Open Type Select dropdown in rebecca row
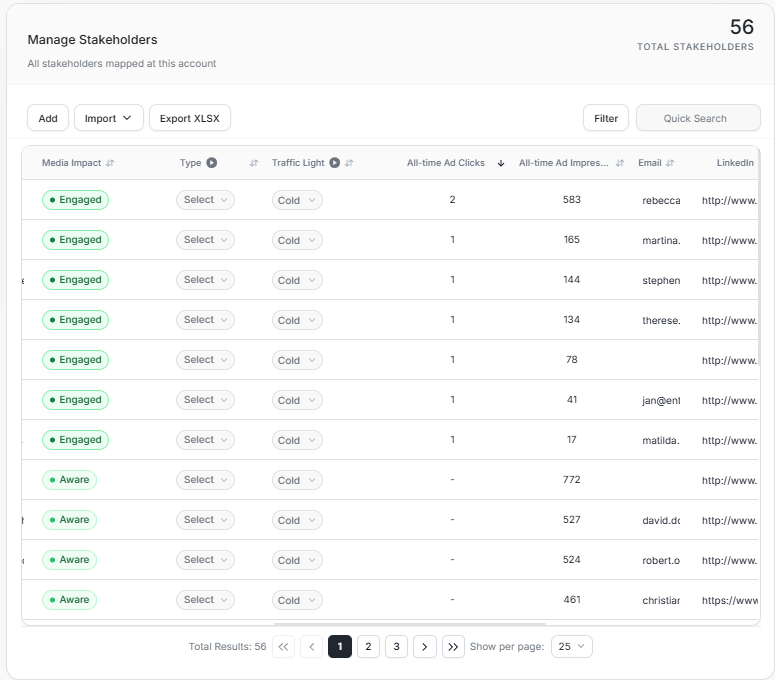Image resolution: width=775 pixels, height=680 pixels. (205, 200)
